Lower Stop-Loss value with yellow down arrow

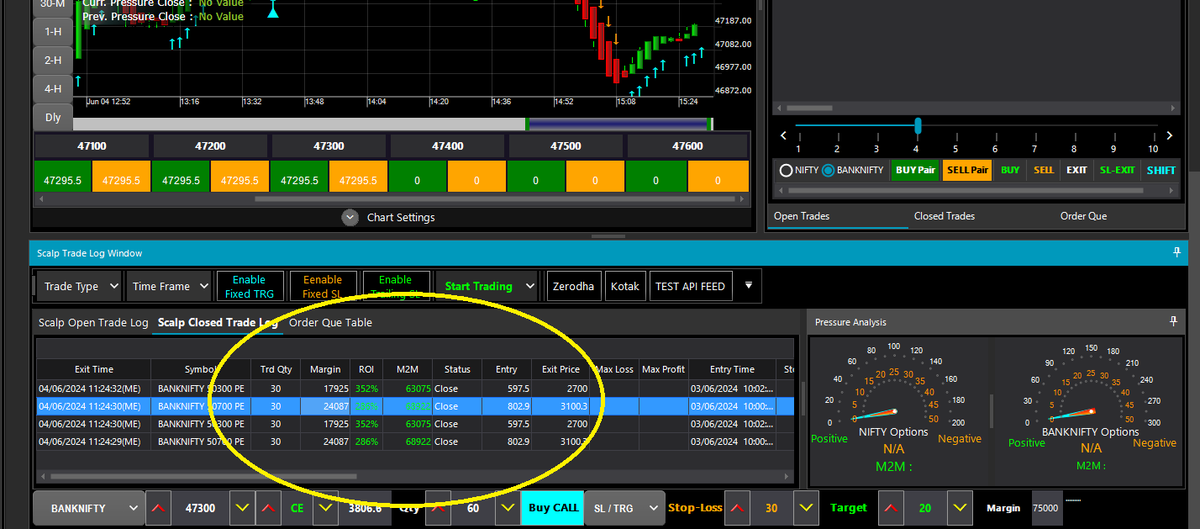[805, 508]
